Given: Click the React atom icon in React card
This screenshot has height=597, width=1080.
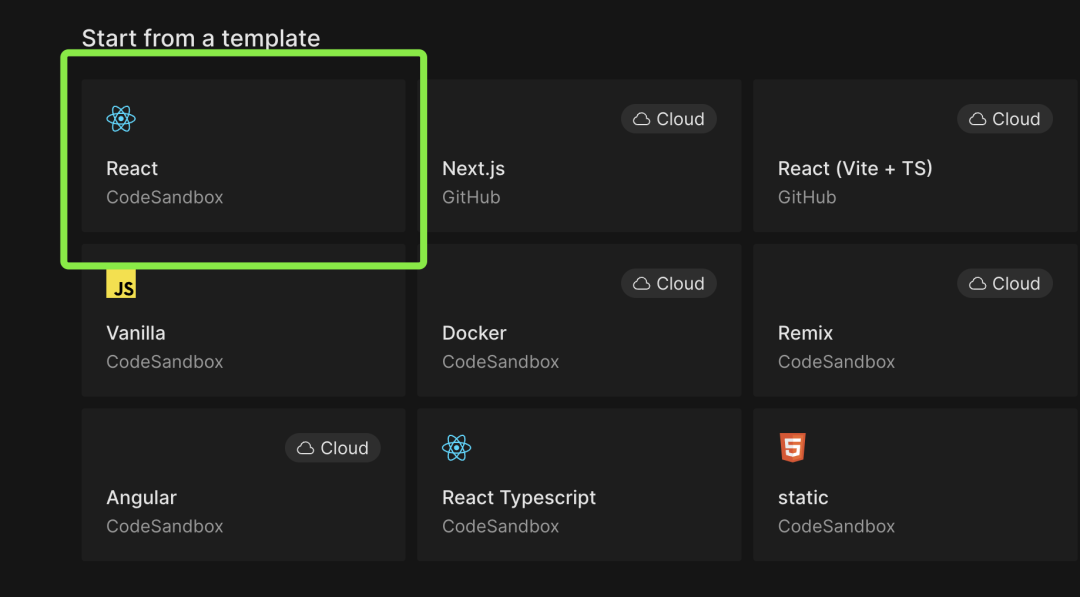Looking at the screenshot, I should coord(121,118).
